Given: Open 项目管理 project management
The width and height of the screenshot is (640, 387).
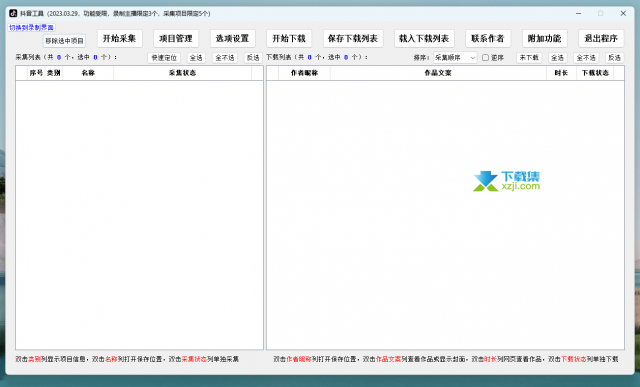Looking at the screenshot, I should [x=176, y=38].
